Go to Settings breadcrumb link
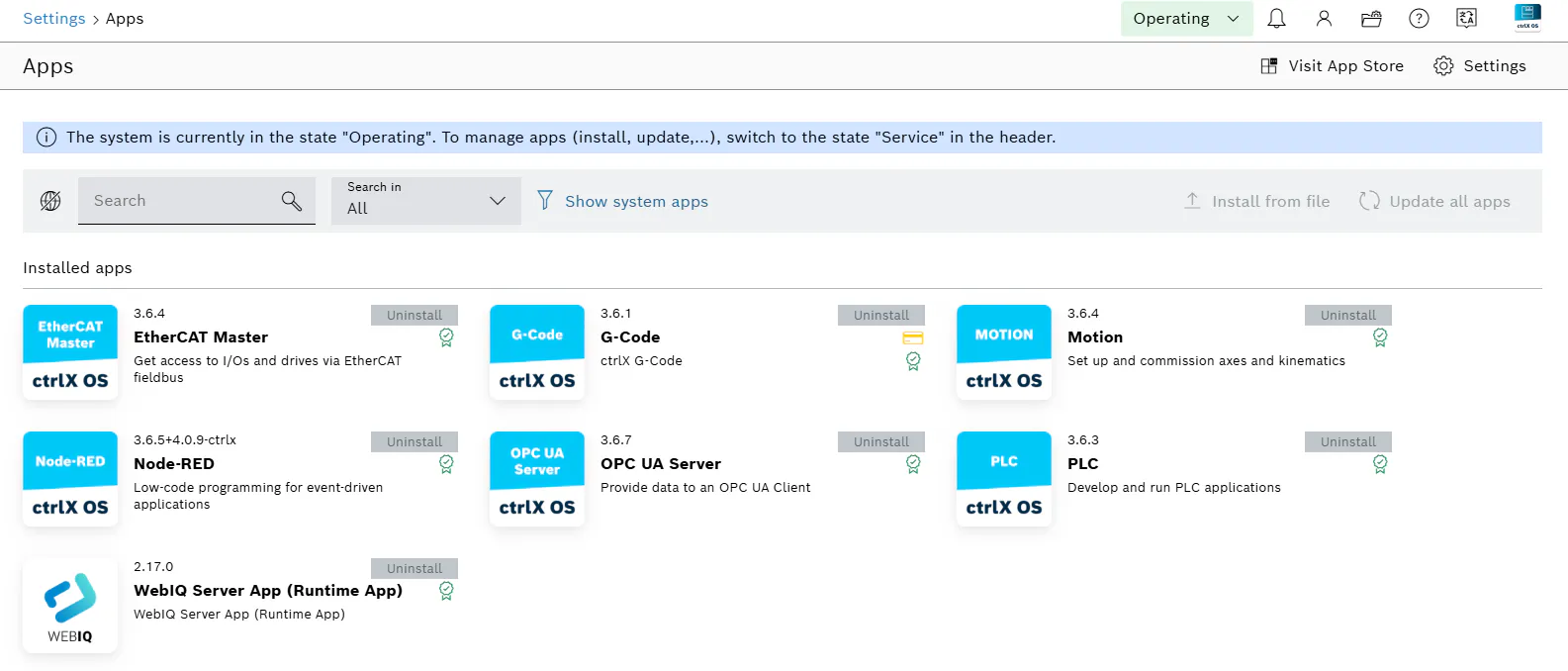This screenshot has width=1568, height=671. pyautogui.click(x=54, y=19)
